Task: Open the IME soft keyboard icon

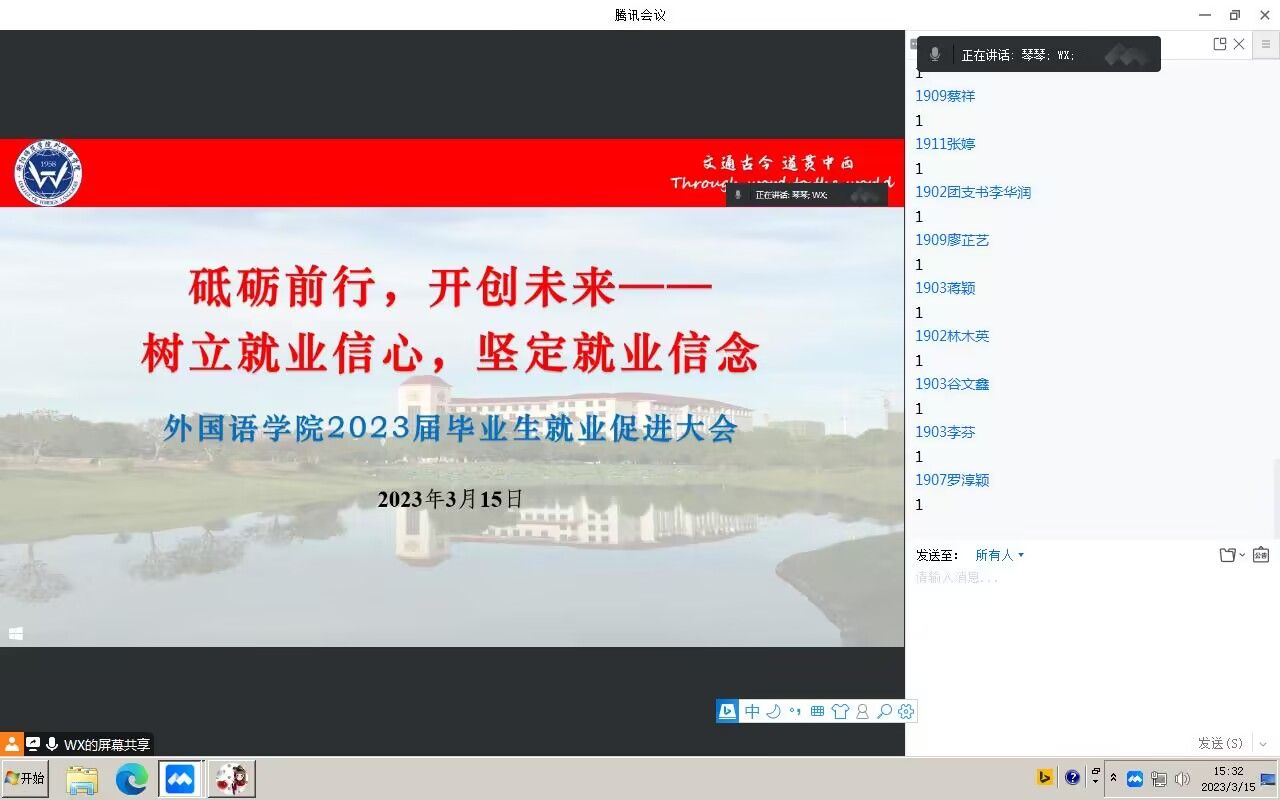Action: [817, 711]
